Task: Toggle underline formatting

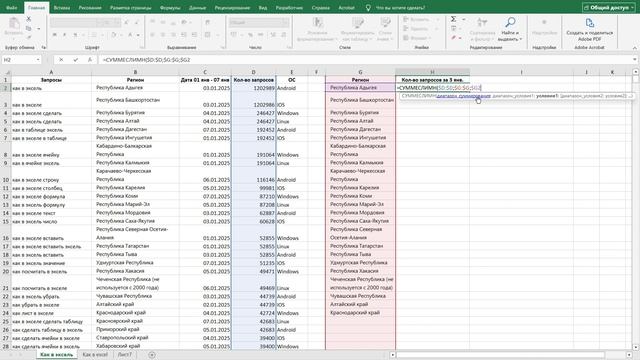Action: pyautogui.click(x=75, y=35)
